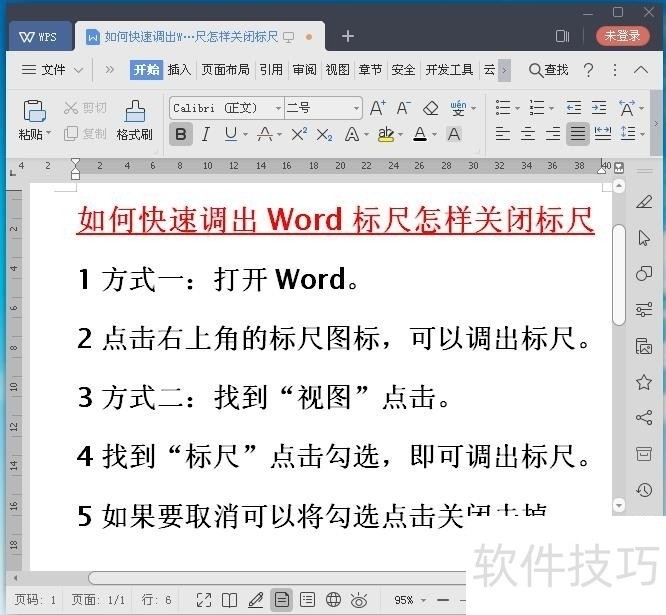
Task: Switch to full screen view icon
Action: pos(204,600)
